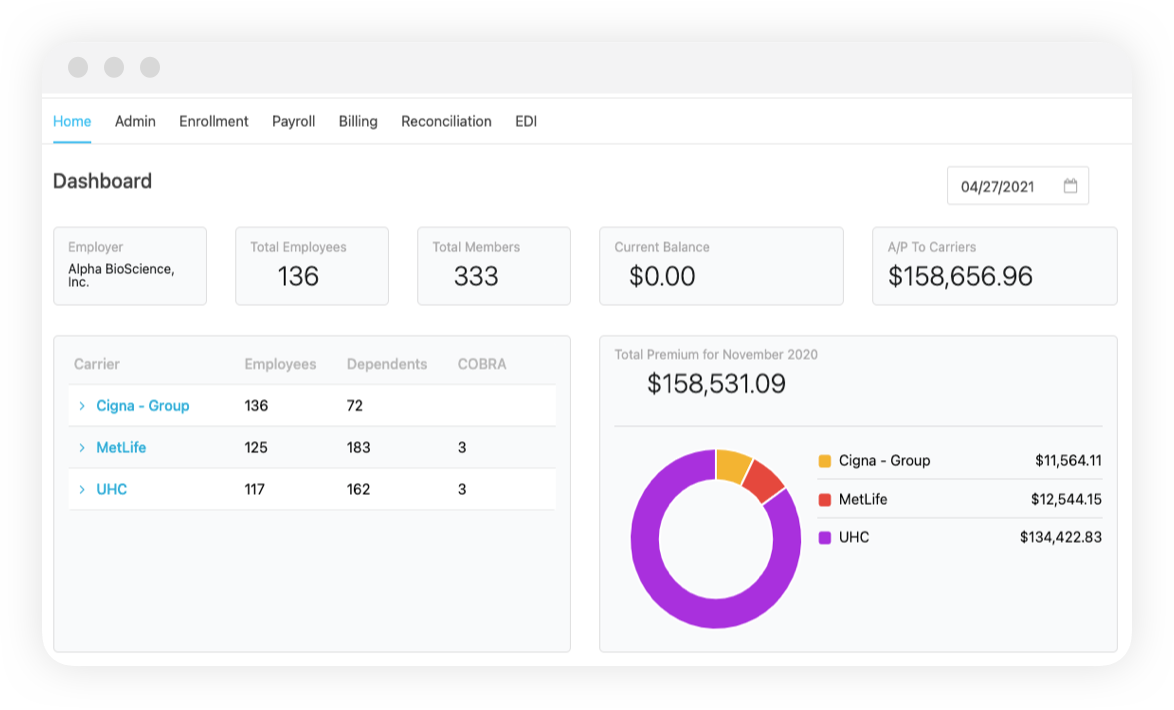Open the UHC carrier link
This screenshot has height=710, width=1174.
pos(112,489)
